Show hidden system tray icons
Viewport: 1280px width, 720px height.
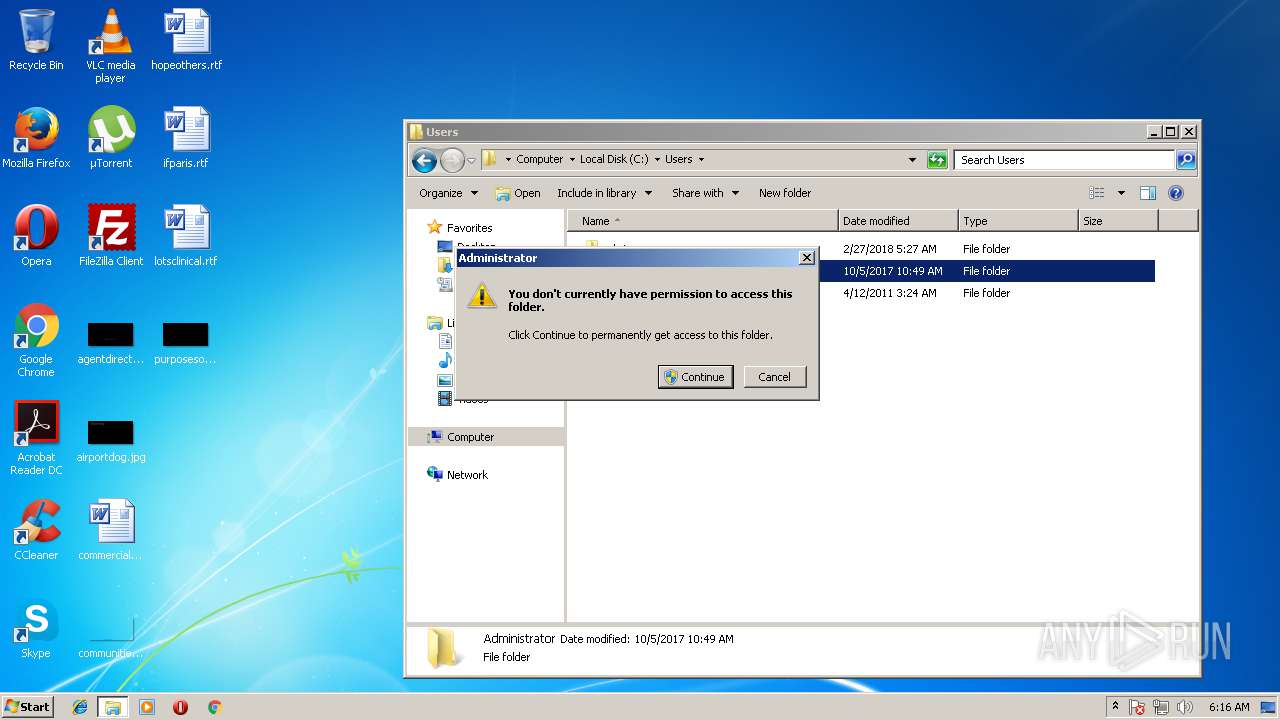(x=1115, y=707)
